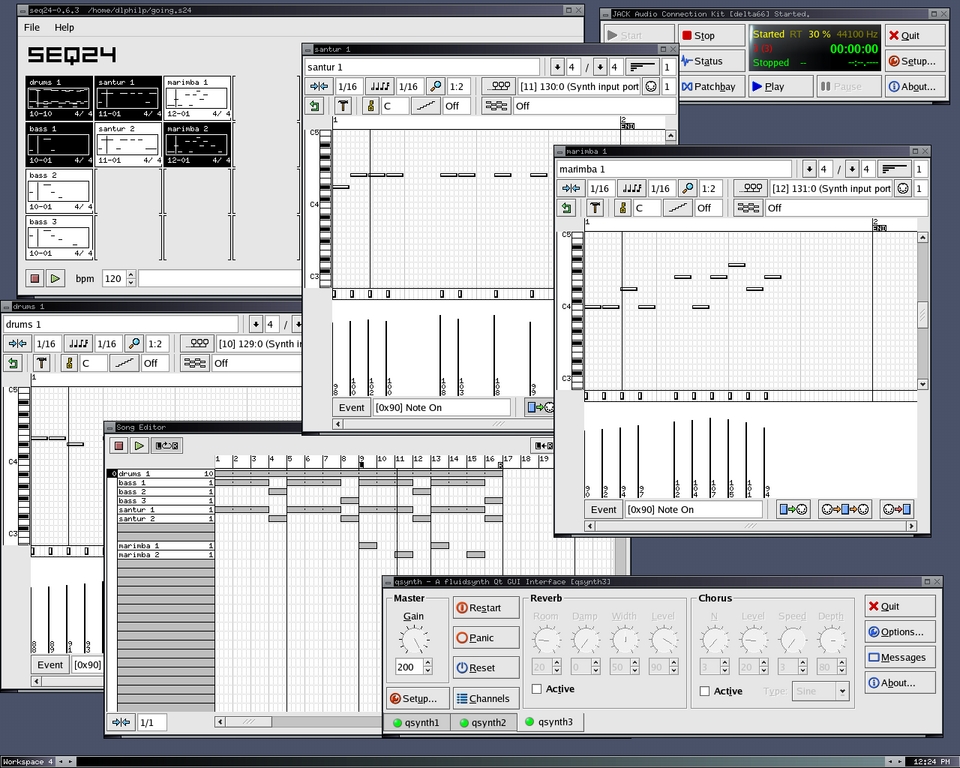This screenshot has width=960, height=768.
Task: Open beats-per-bar dropdown arrow in santur 1
Action: click(x=557, y=67)
